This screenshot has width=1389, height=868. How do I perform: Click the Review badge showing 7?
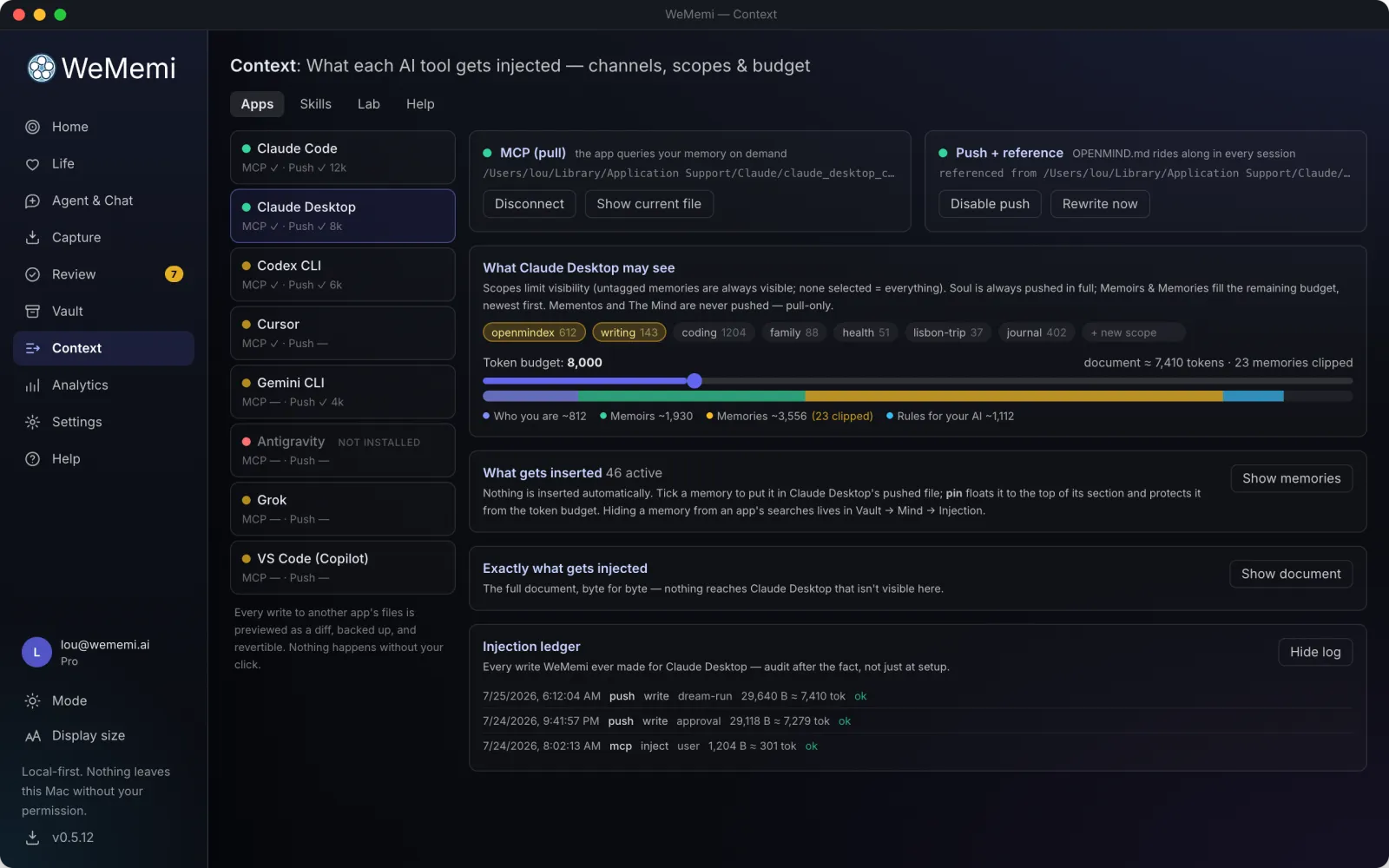click(x=174, y=274)
